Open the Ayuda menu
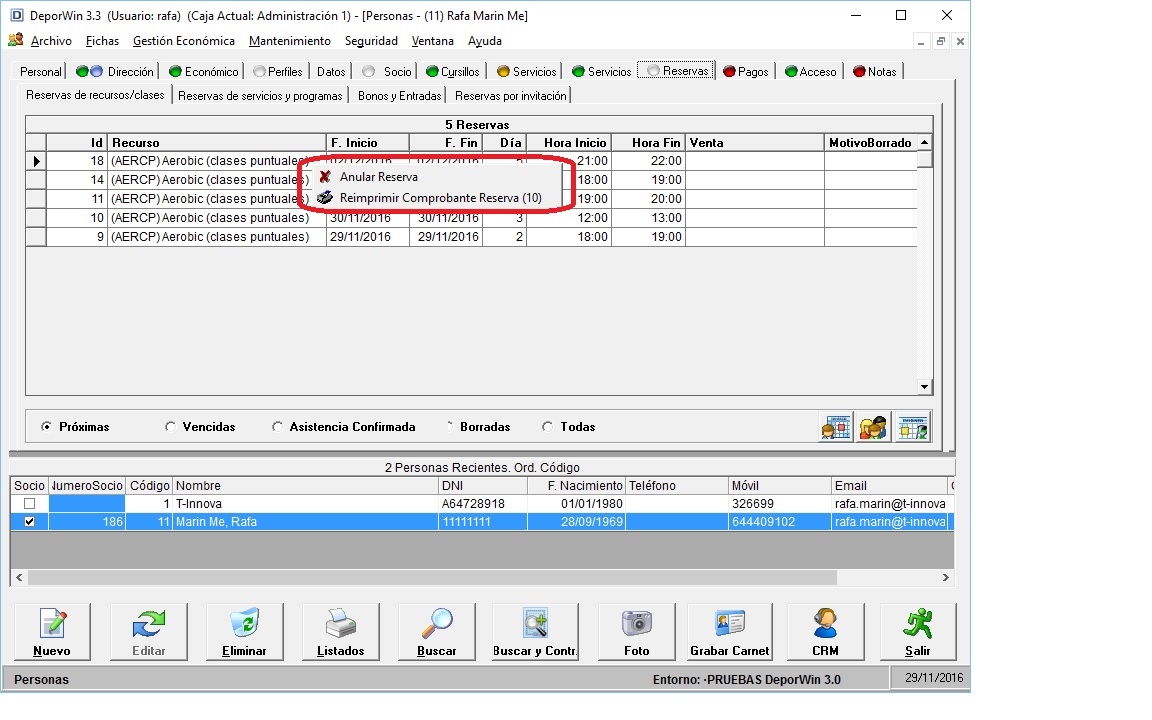Image resolution: width=1152 pixels, height=720 pixels. tap(485, 41)
